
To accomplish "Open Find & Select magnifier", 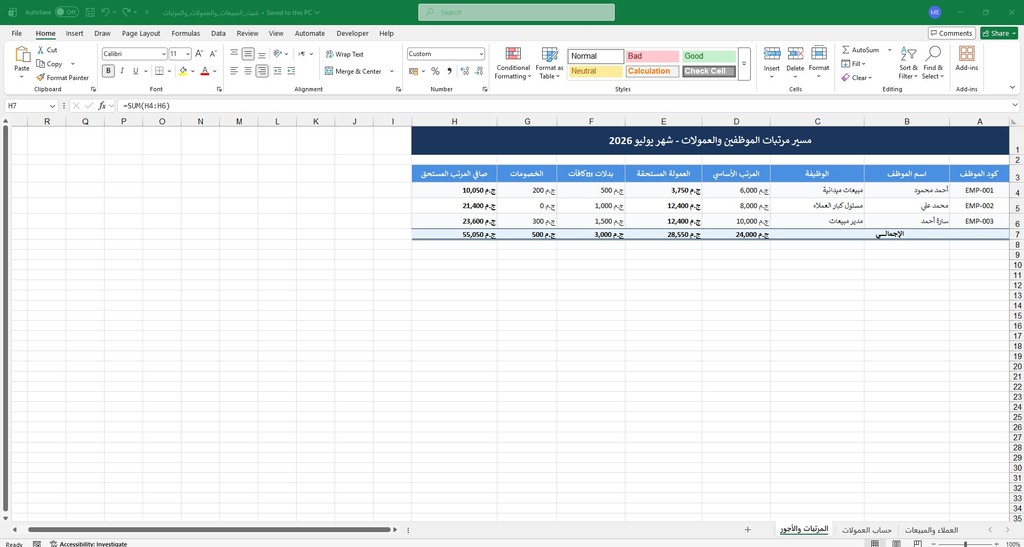I will click(933, 63).
